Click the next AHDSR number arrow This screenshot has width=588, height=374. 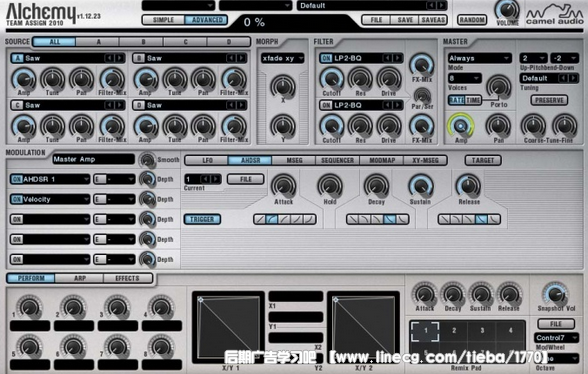click(216, 179)
